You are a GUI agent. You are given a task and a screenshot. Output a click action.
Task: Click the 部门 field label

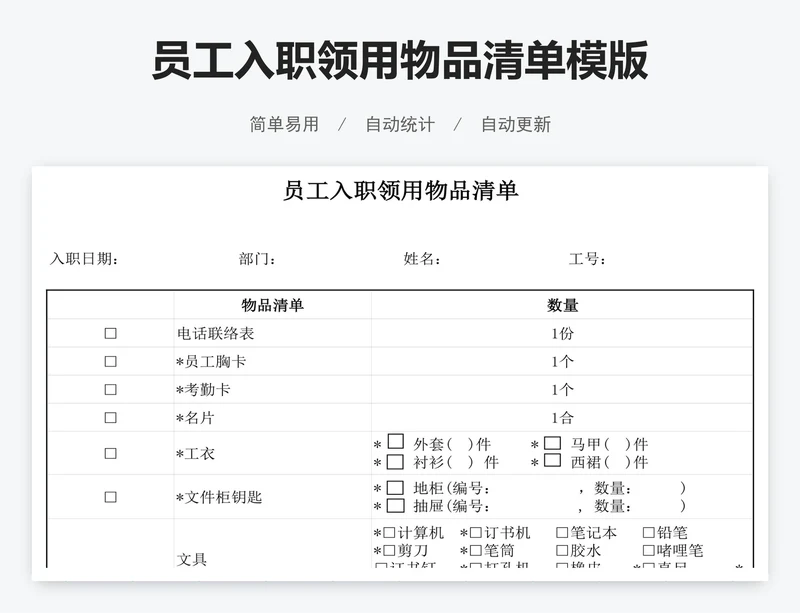(x=257, y=259)
